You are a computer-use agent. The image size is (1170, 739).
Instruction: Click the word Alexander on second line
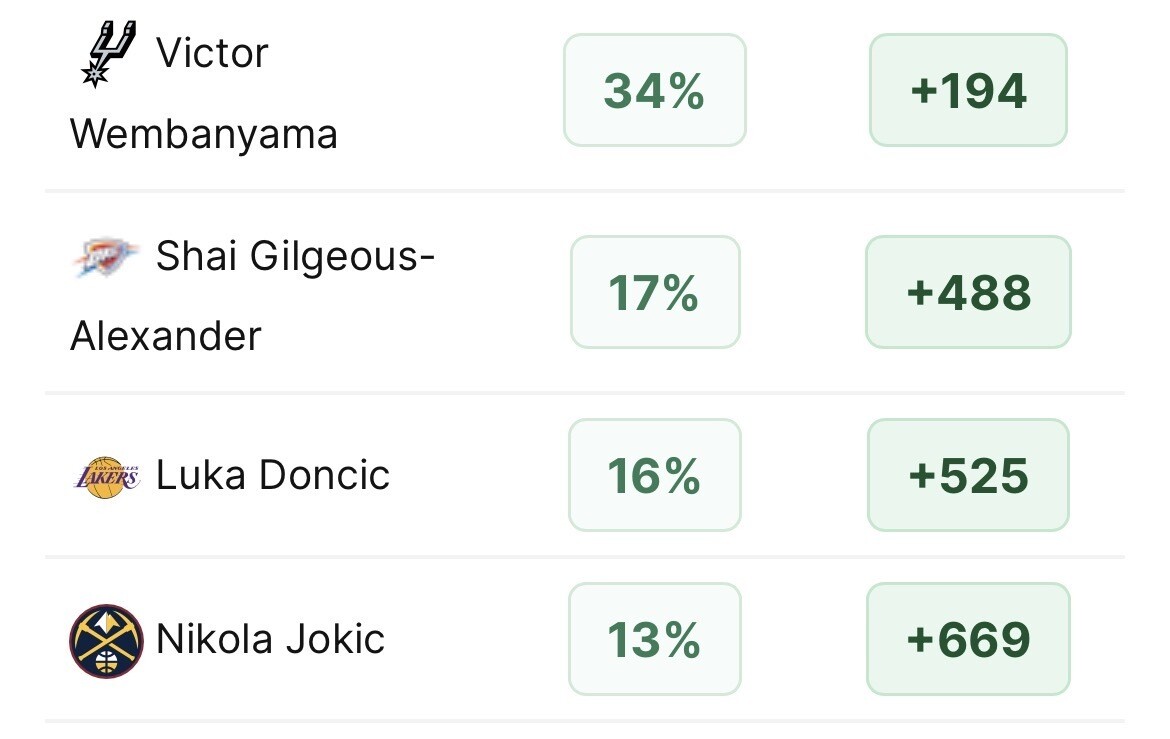coord(166,336)
